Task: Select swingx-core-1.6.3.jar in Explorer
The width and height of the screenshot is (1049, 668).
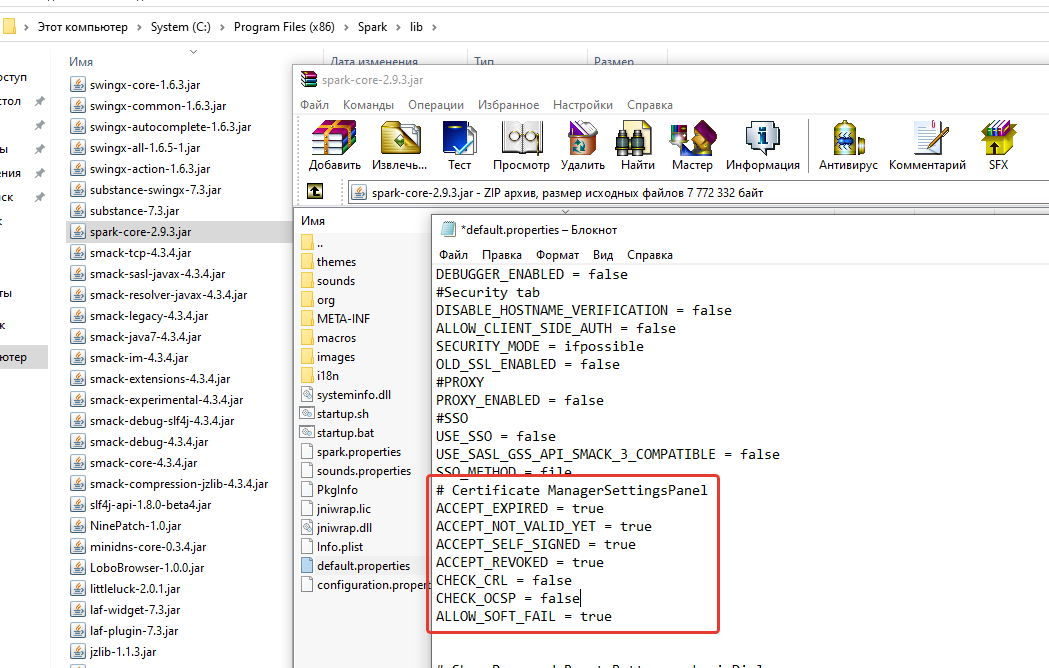Action: (145, 85)
